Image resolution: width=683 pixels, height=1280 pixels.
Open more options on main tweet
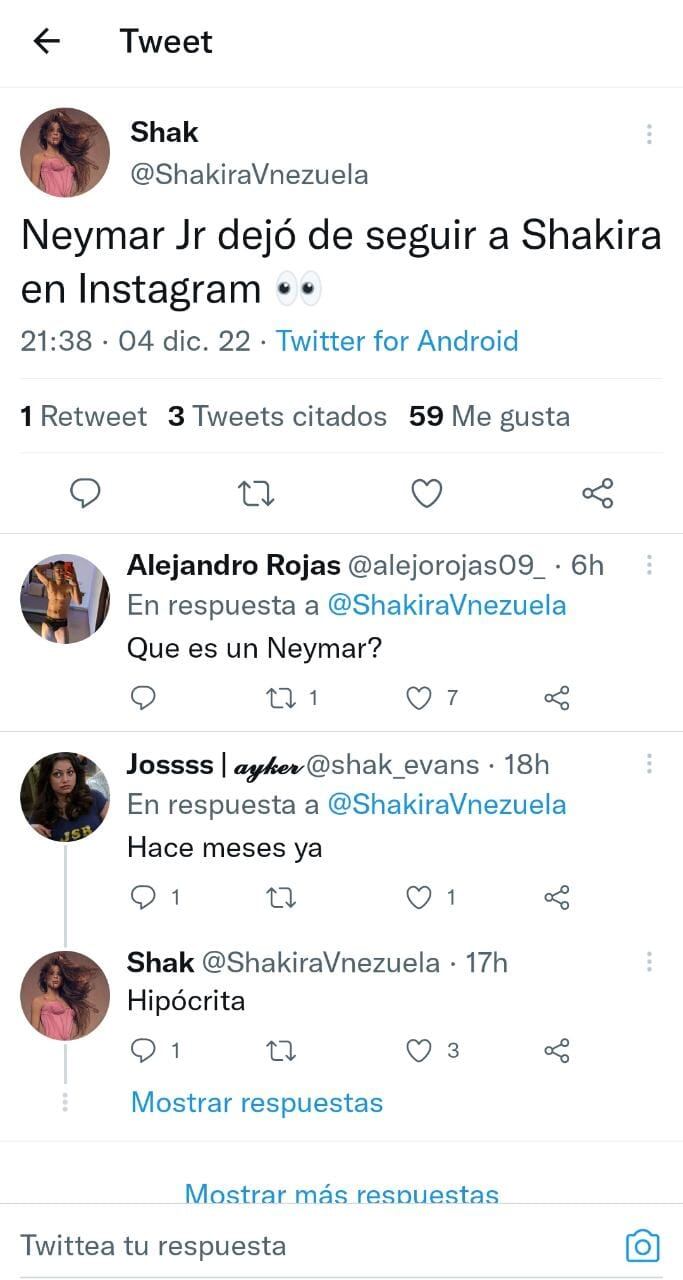649,135
